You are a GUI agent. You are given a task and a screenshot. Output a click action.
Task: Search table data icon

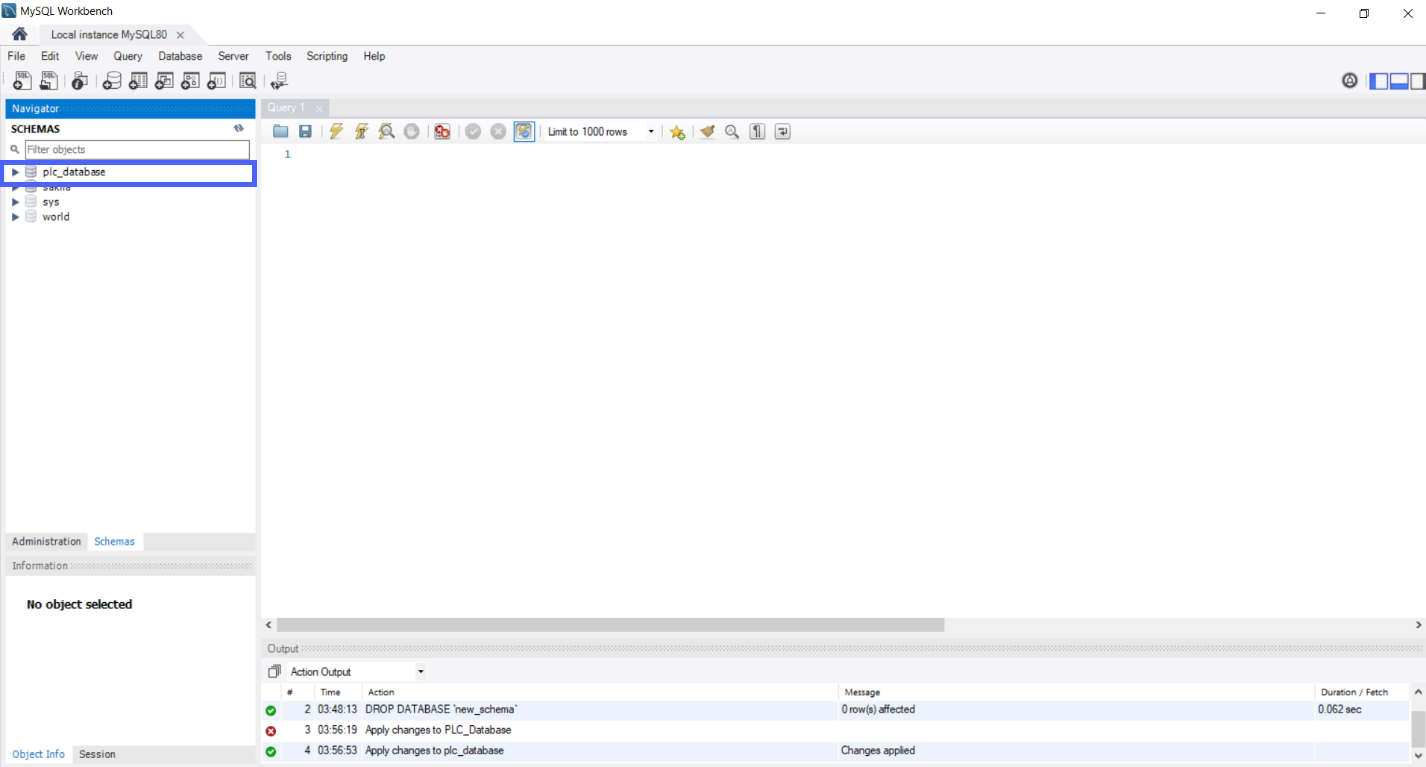click(248, 81)
